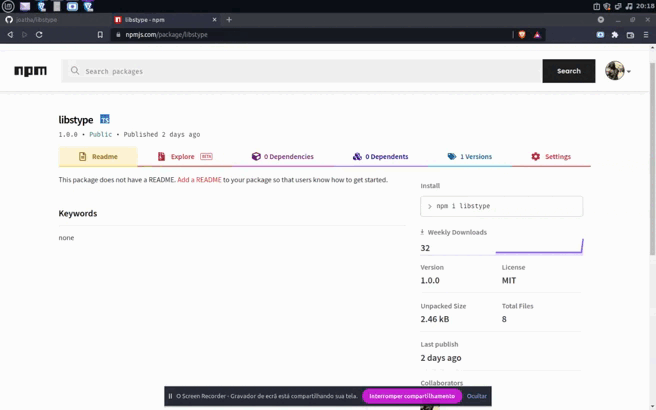The height and width of the screenshot is (410, 656).
Task: Open the 0 Dependencies tab
Action: click(282, 156)
